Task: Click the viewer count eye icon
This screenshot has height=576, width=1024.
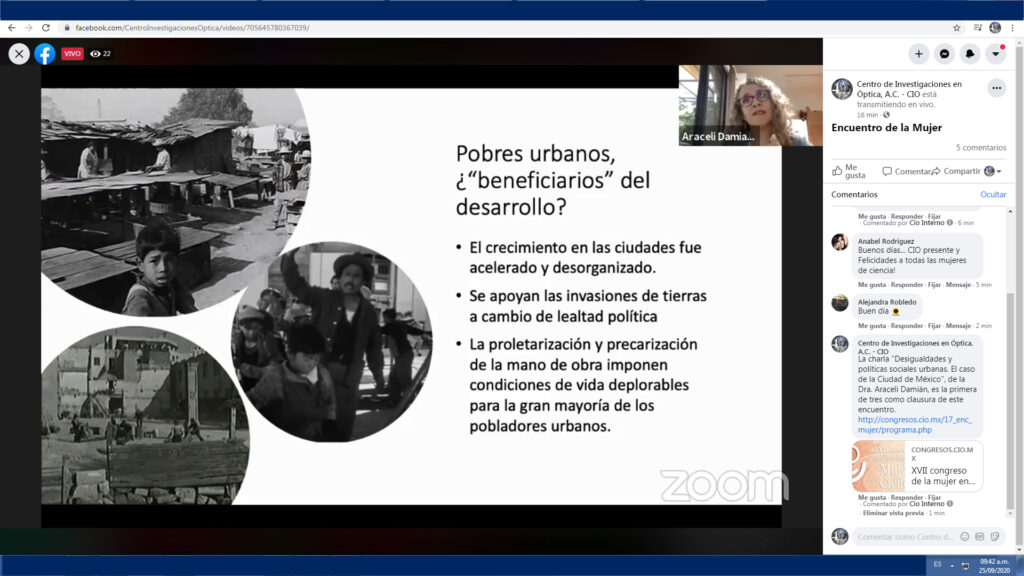Action: pos(97,54)
